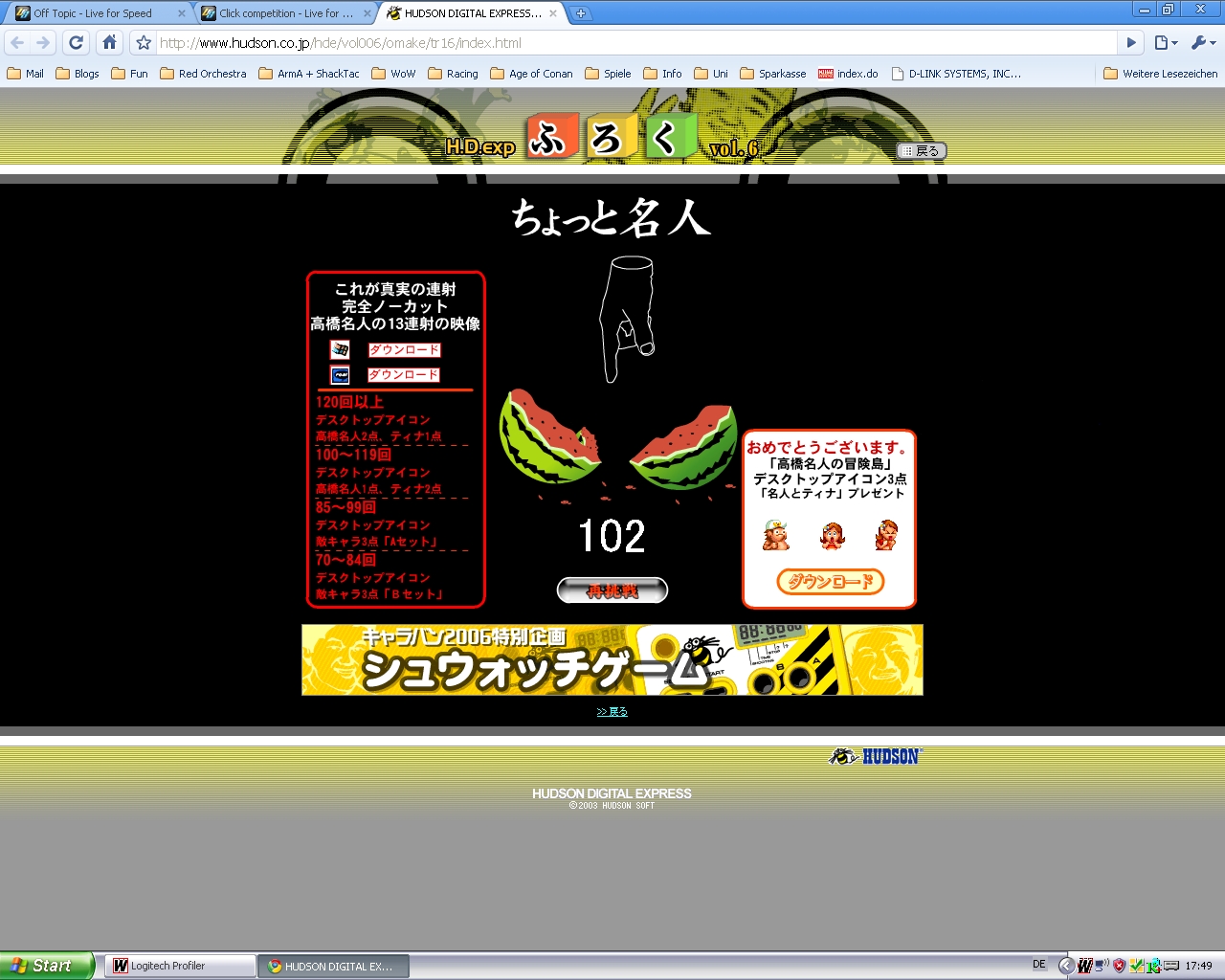Bookmark this page with the star icon
This screenshot has width=1225, height=980.
144,42
